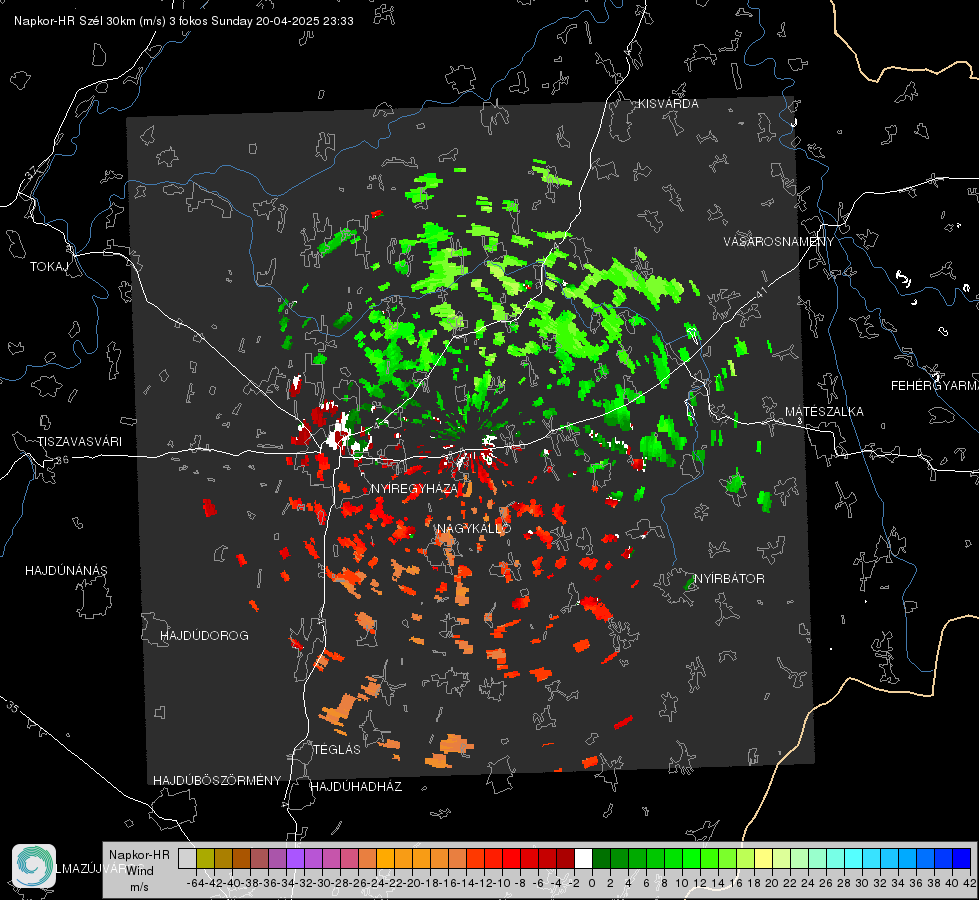
Task: Click road number 36 near Tiszavasvári
Action: (x=62, y=460)
